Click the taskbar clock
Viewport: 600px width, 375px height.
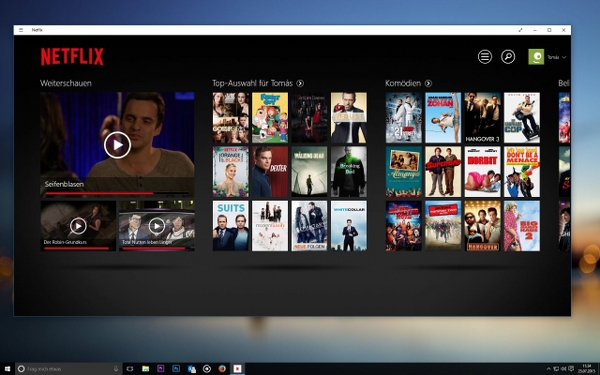click(x=586, y=368)
